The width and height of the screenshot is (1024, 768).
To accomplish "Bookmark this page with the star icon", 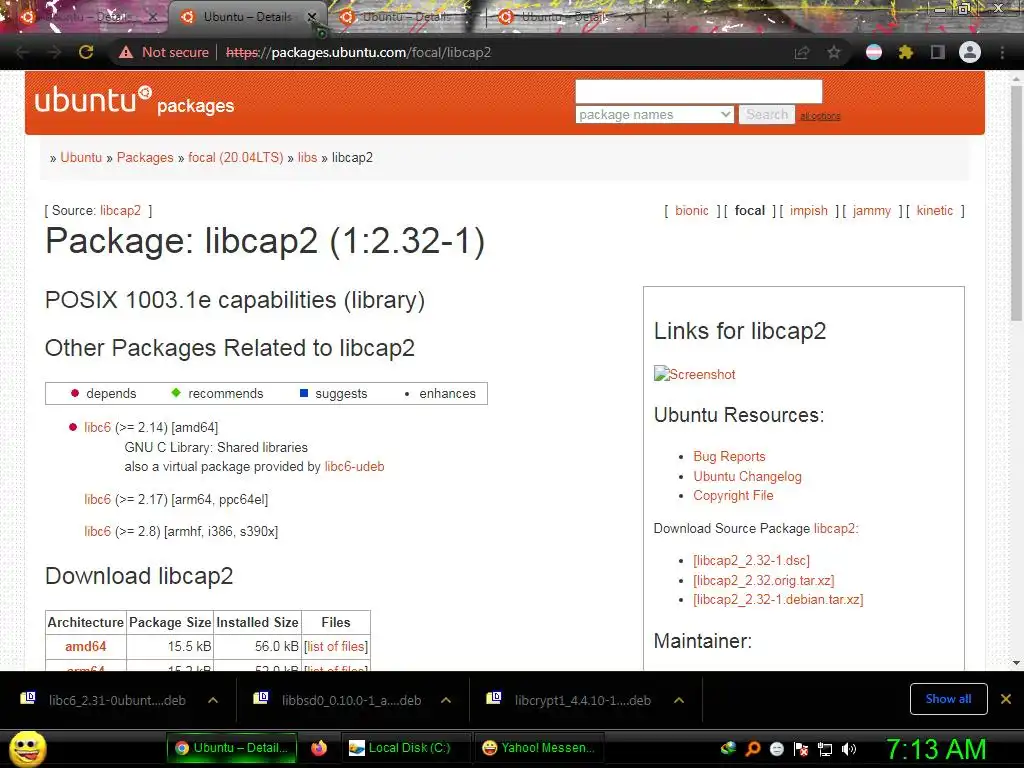I will pyautogui.click(x=834, y=52).
